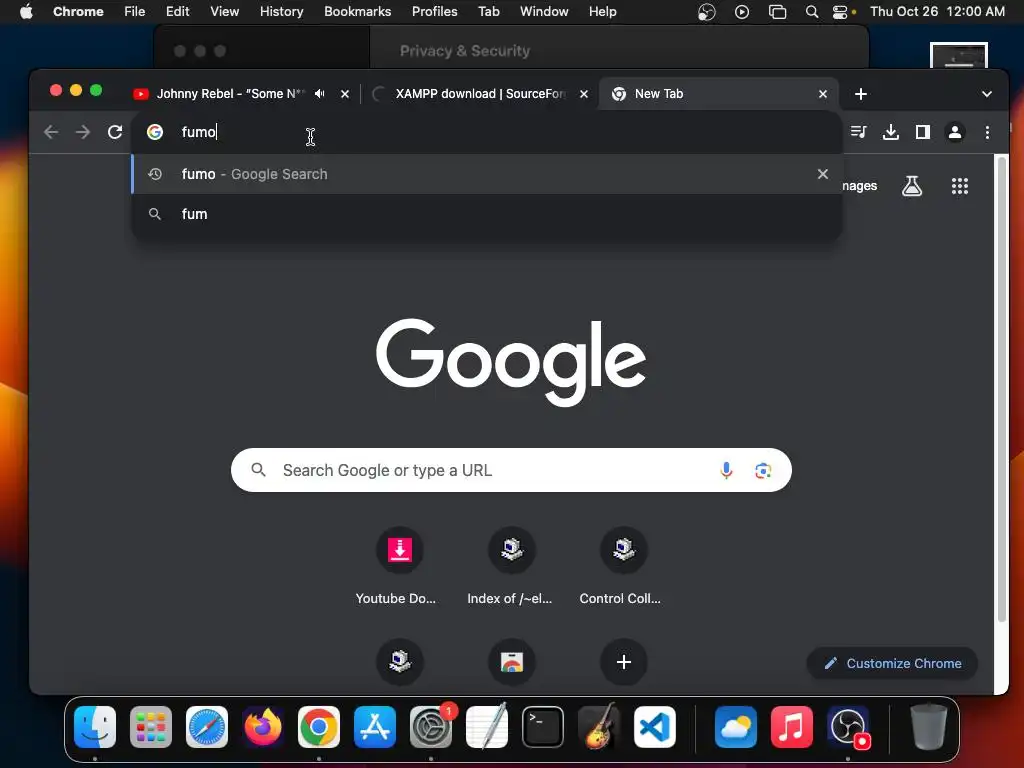Click the page vertical scrollbar
1024x768 pixels.
(x=1002, y=389)
